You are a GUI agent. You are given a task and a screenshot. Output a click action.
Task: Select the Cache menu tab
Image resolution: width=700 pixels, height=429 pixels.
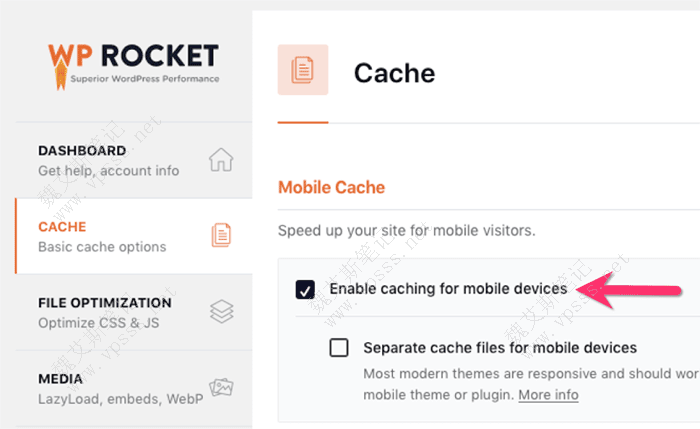coord(62,227)
